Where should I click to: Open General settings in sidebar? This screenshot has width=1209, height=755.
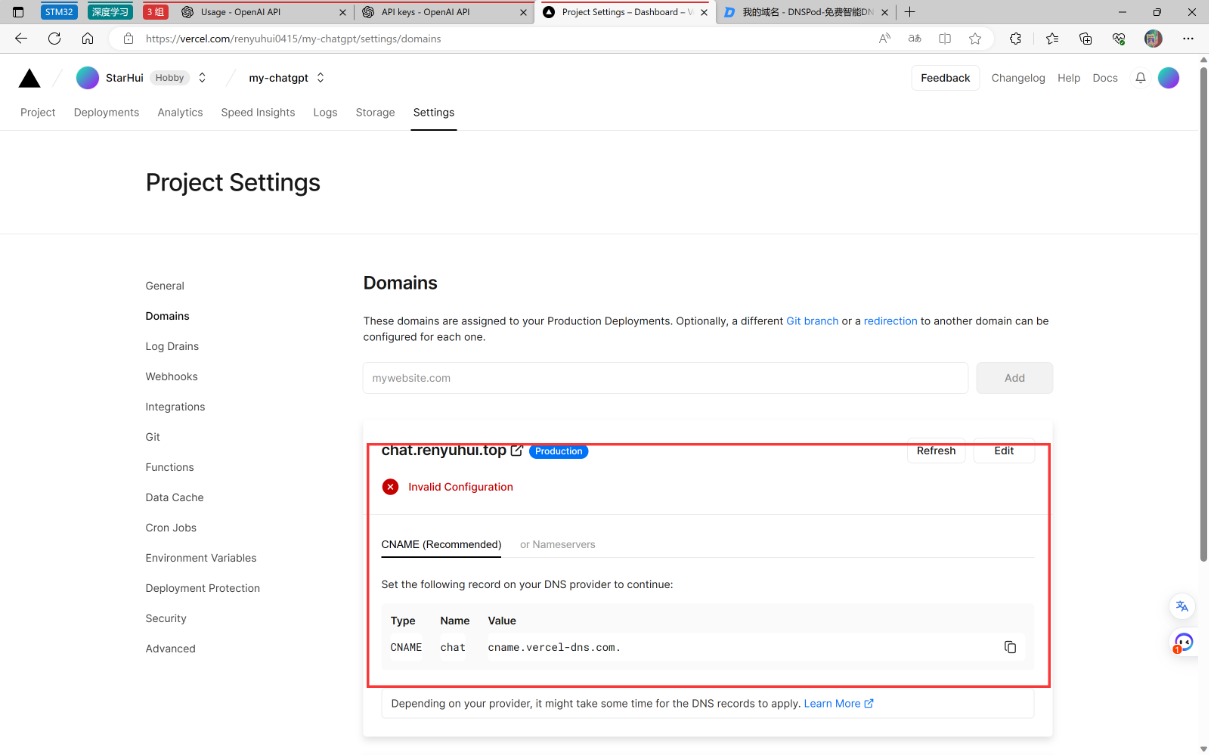165,286
